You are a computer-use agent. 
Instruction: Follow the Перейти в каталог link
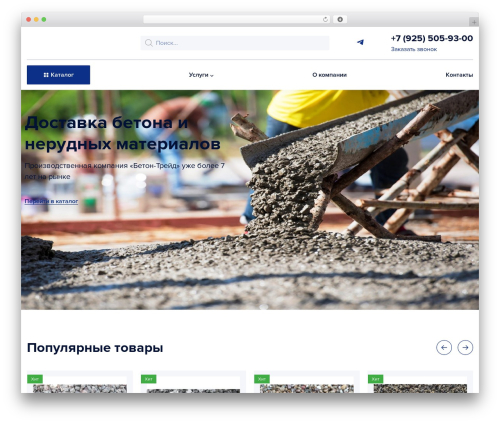coord(51,201)
